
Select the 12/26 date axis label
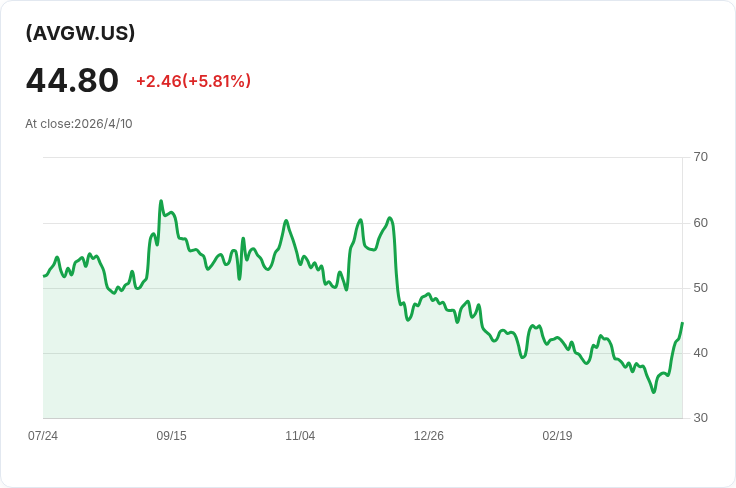[x=429, y=436]
